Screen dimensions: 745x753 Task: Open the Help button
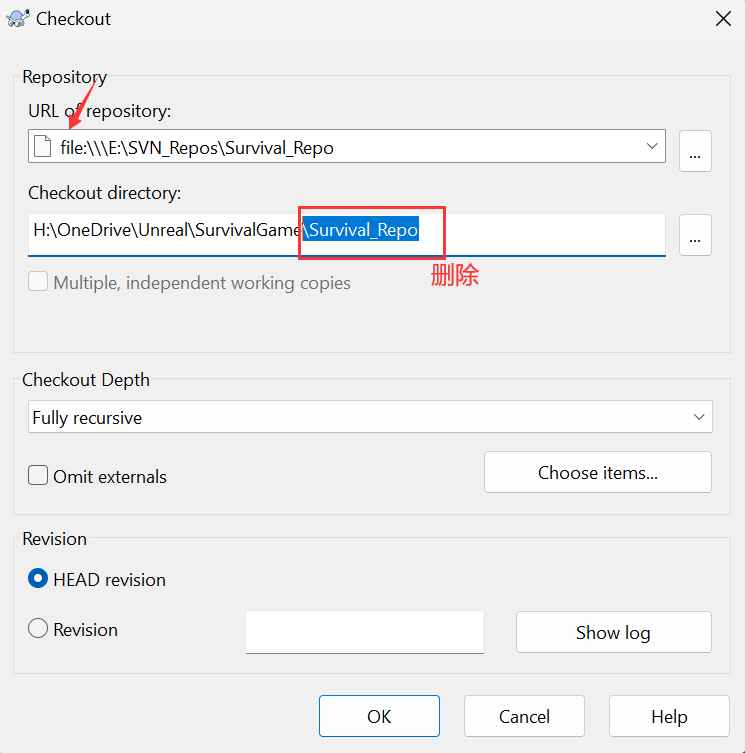point(669,716)
